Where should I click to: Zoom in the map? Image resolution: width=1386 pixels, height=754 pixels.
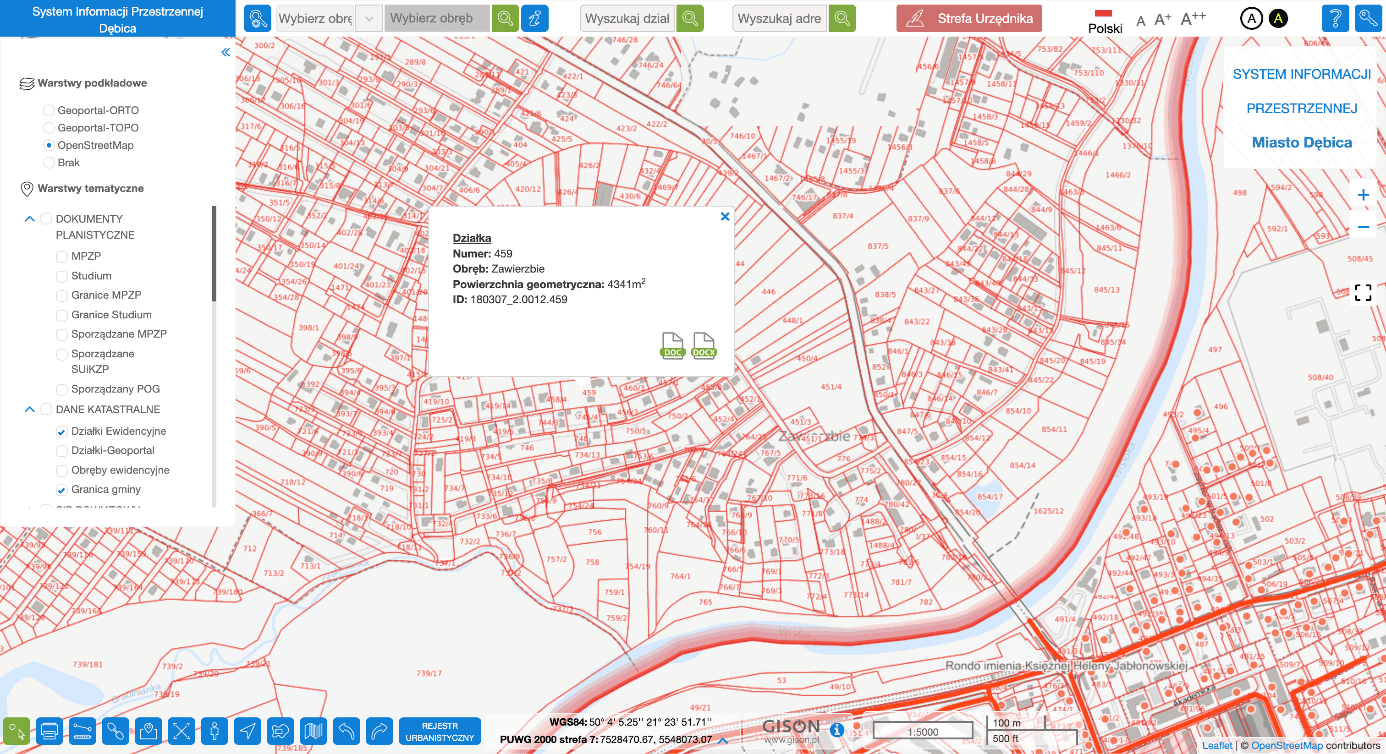1363,195
